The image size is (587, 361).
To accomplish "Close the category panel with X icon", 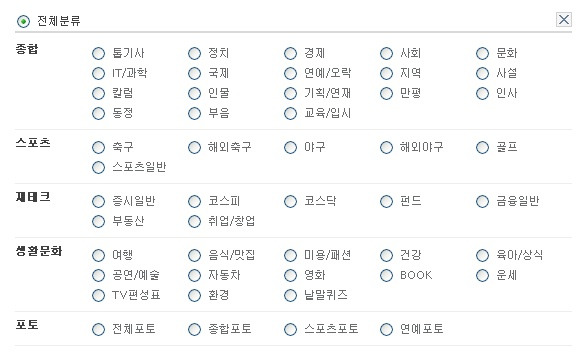I will (564, 19).
